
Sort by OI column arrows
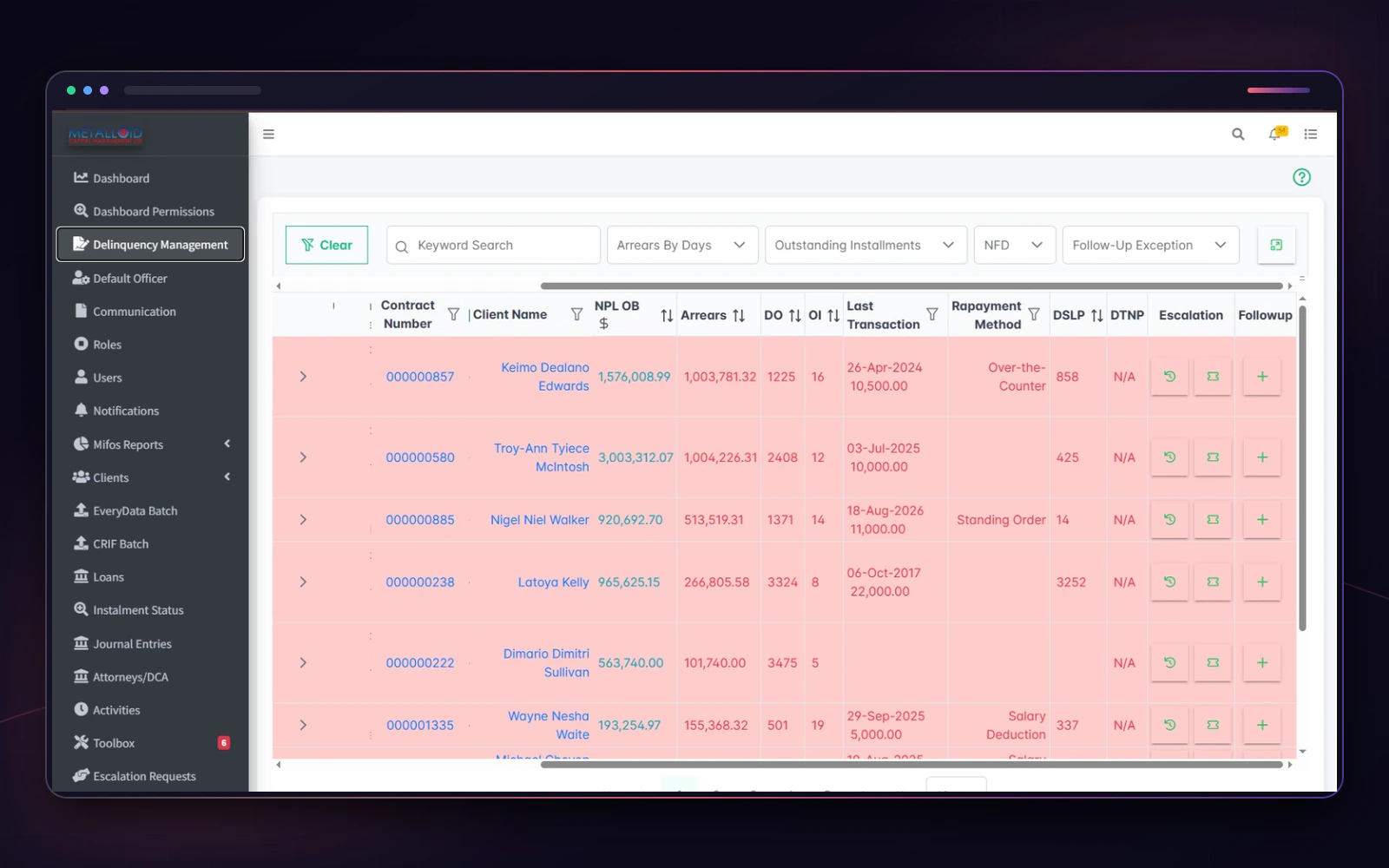pos(833,315)
